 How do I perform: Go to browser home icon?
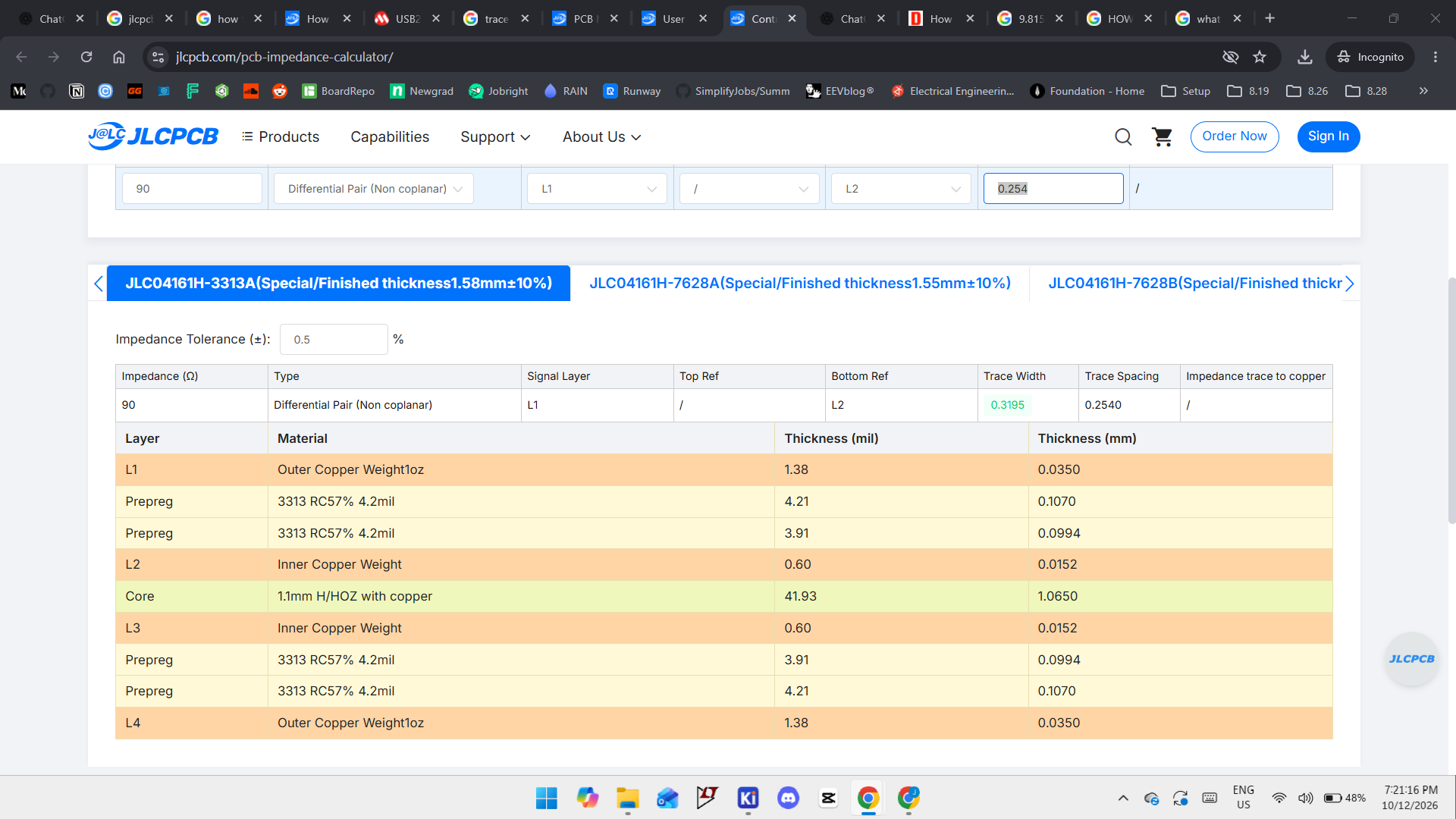coord(119,57)
